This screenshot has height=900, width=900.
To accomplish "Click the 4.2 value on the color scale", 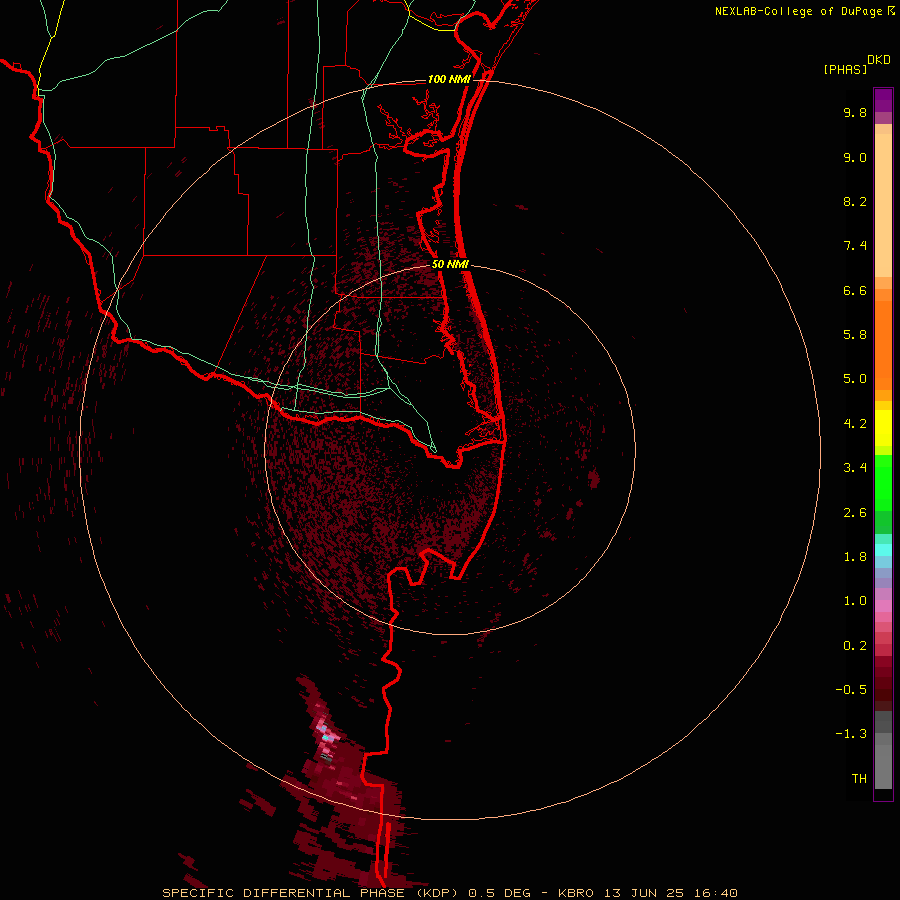I will pyautogui.click(x=855, y=424).
